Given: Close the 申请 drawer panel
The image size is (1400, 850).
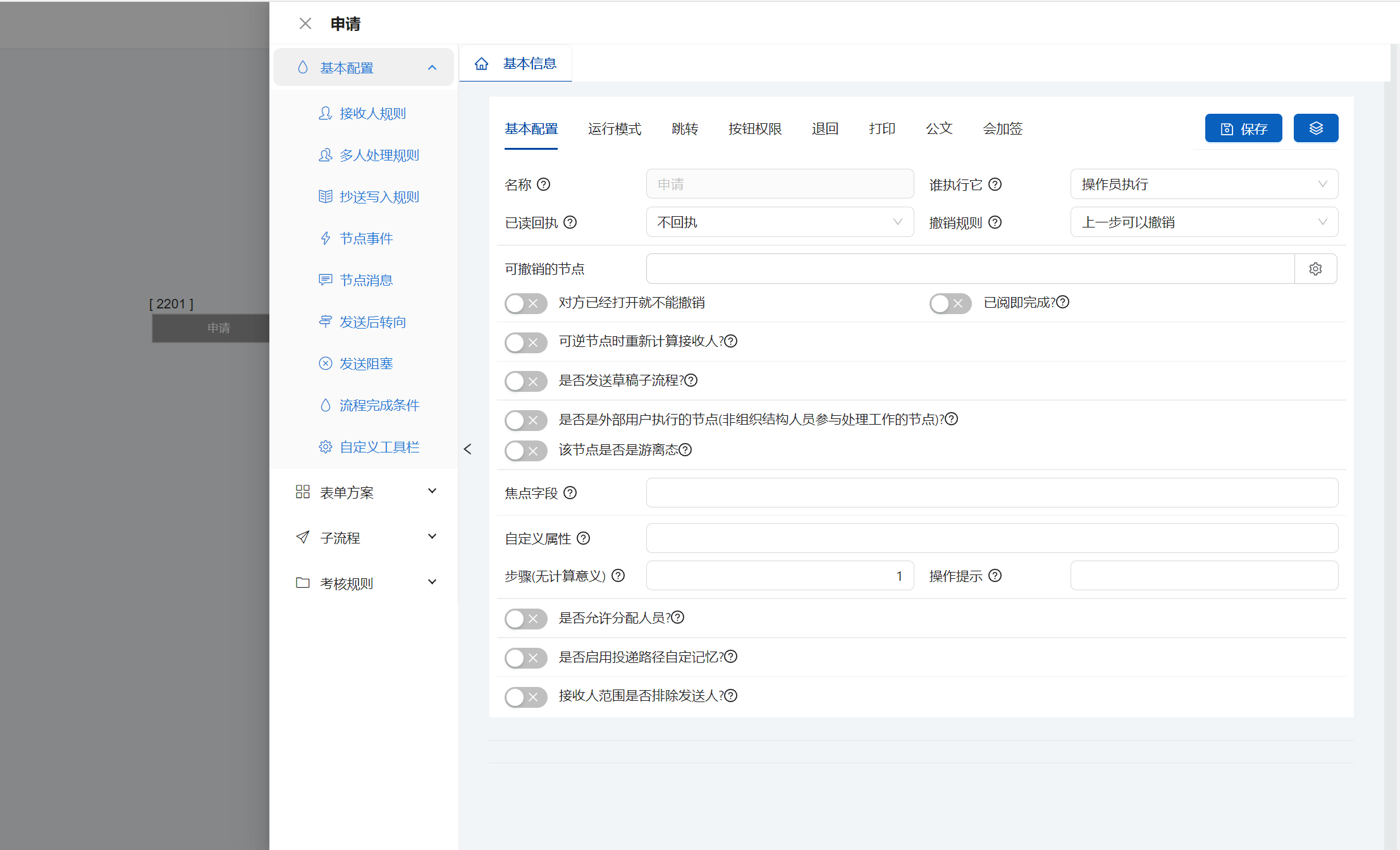Looking at the screenshot, I should point(305,24).
